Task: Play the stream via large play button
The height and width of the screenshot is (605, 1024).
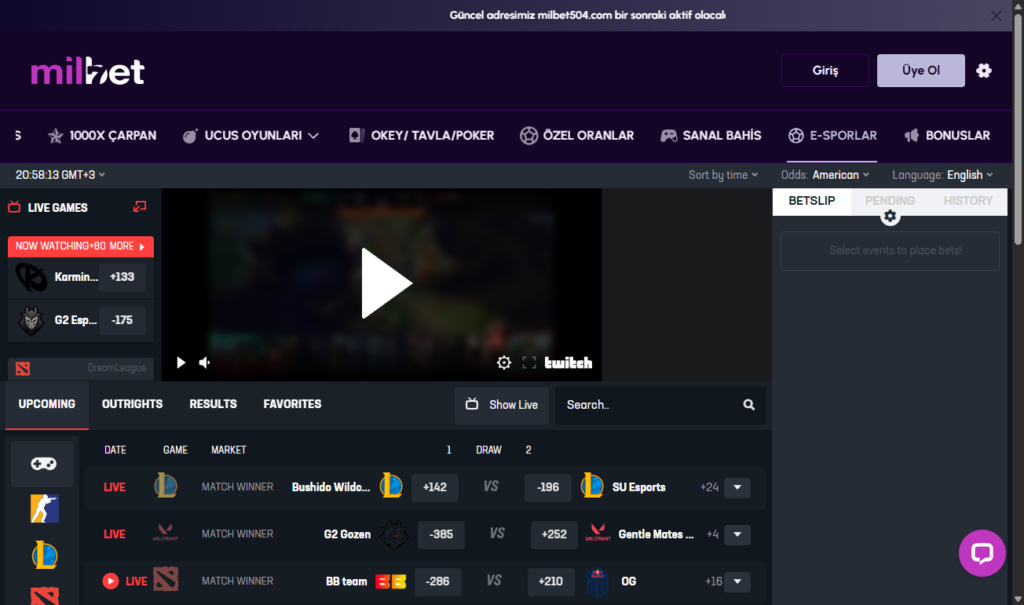Action: [386, 284]
